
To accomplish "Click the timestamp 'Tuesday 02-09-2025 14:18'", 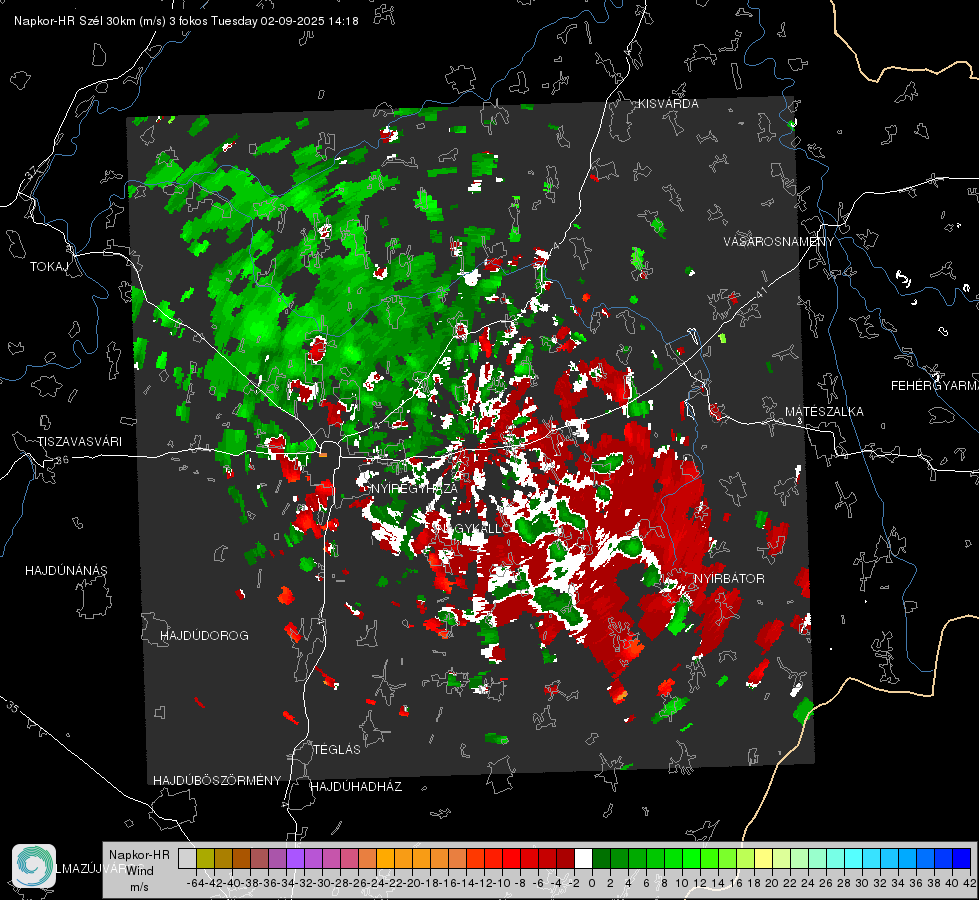I will (285, 21).
